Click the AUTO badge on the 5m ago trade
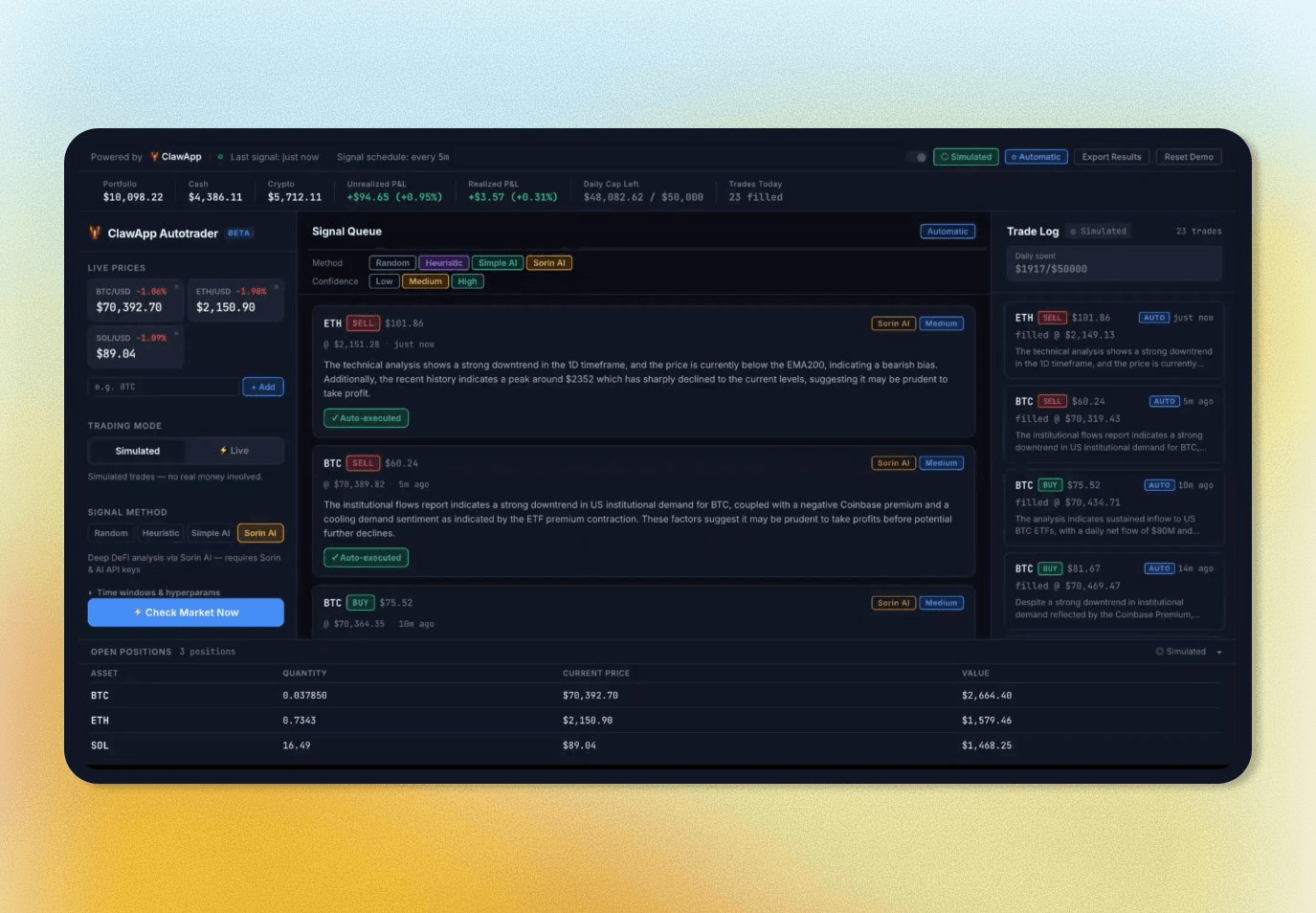Image resolution: width=1316 pixels, height=913 pixels. pyautogui.click(x=1164, y=401)
